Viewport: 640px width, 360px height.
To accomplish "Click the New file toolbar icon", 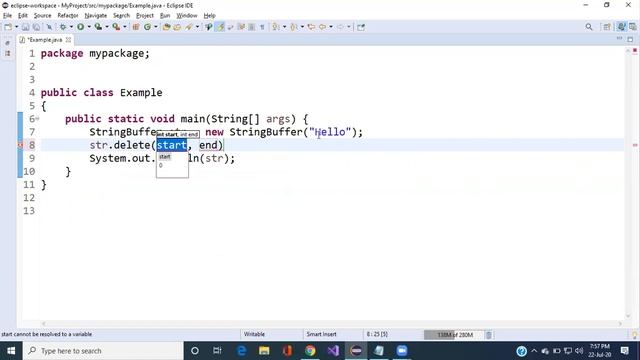I will click(x=8, y=27).
